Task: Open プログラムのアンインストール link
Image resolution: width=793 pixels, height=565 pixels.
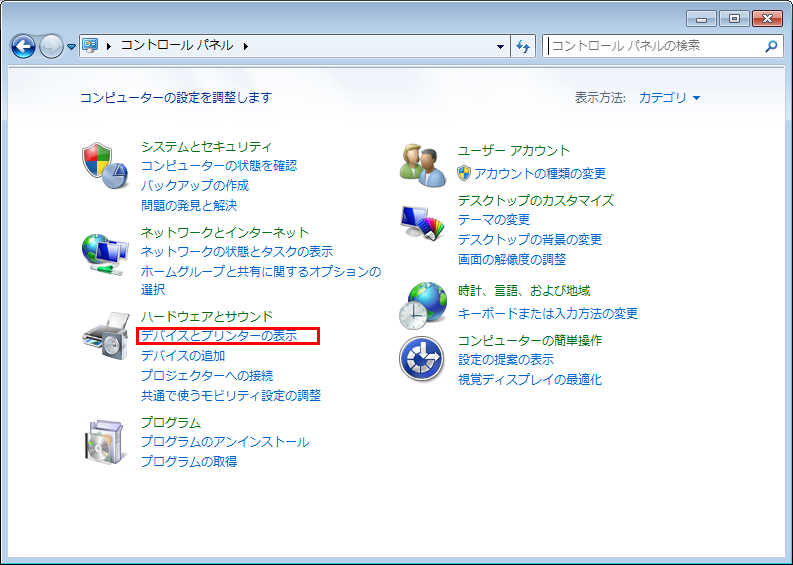Action: pyautogui.click(x=224, y=442)
